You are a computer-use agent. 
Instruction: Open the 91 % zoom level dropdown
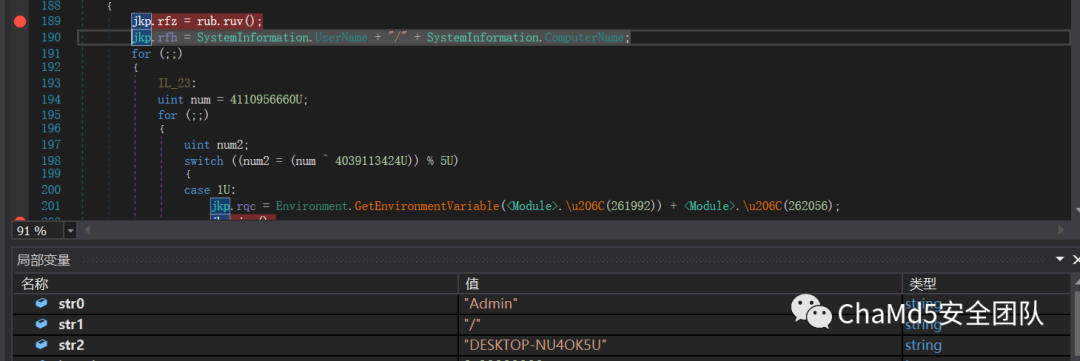coord(70,230)
